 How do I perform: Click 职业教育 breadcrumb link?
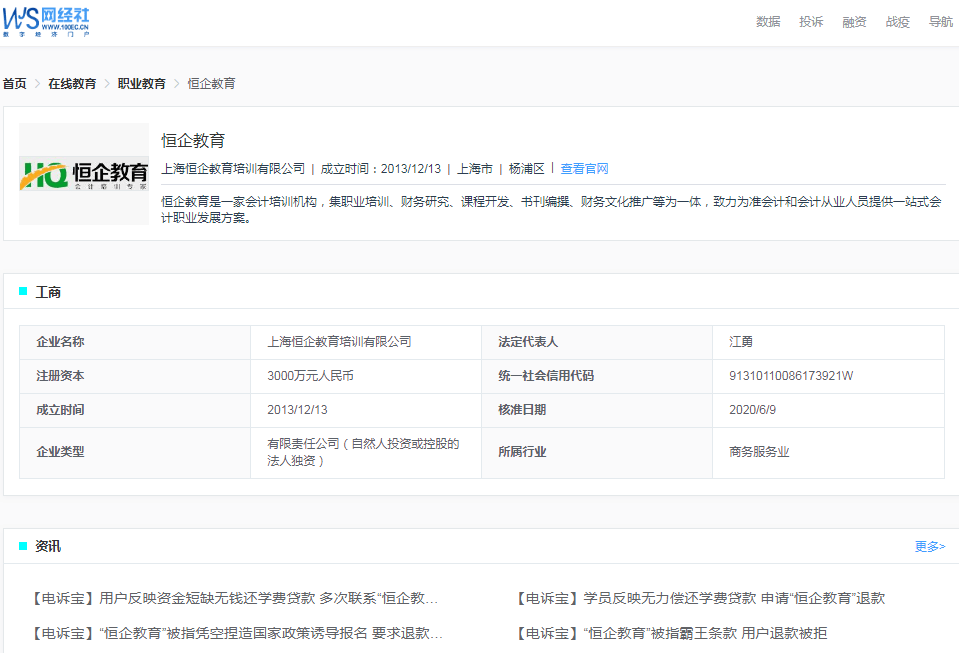142,84
